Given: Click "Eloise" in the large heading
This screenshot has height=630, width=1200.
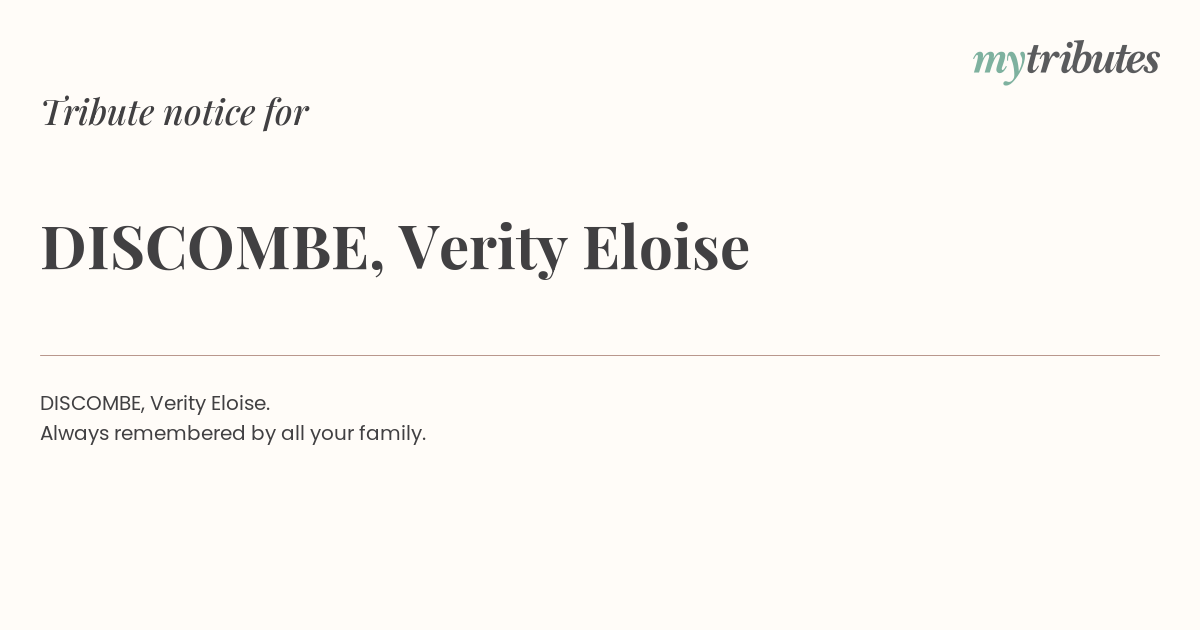Looking at the screenshot, I should click(x=665, y=247).
